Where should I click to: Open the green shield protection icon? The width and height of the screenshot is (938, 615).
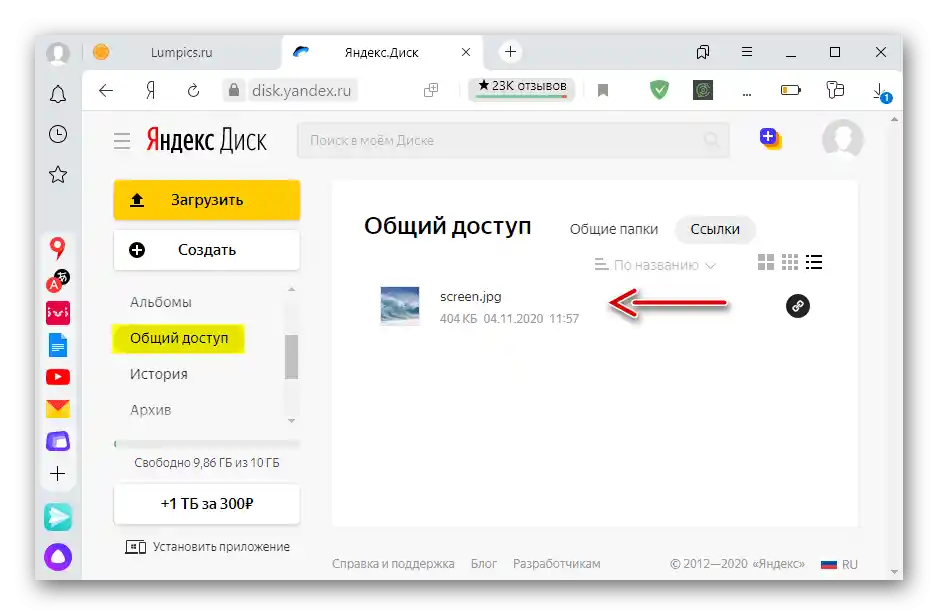pos(659,90)
